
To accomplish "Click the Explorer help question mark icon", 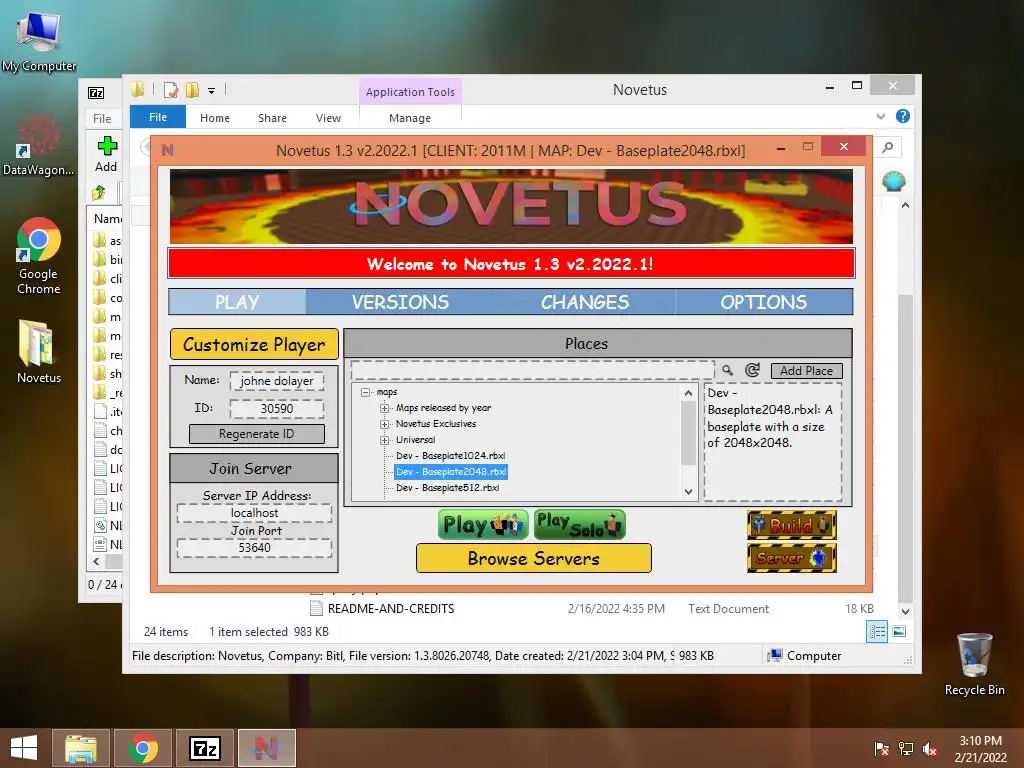I will tap(903, 116).
